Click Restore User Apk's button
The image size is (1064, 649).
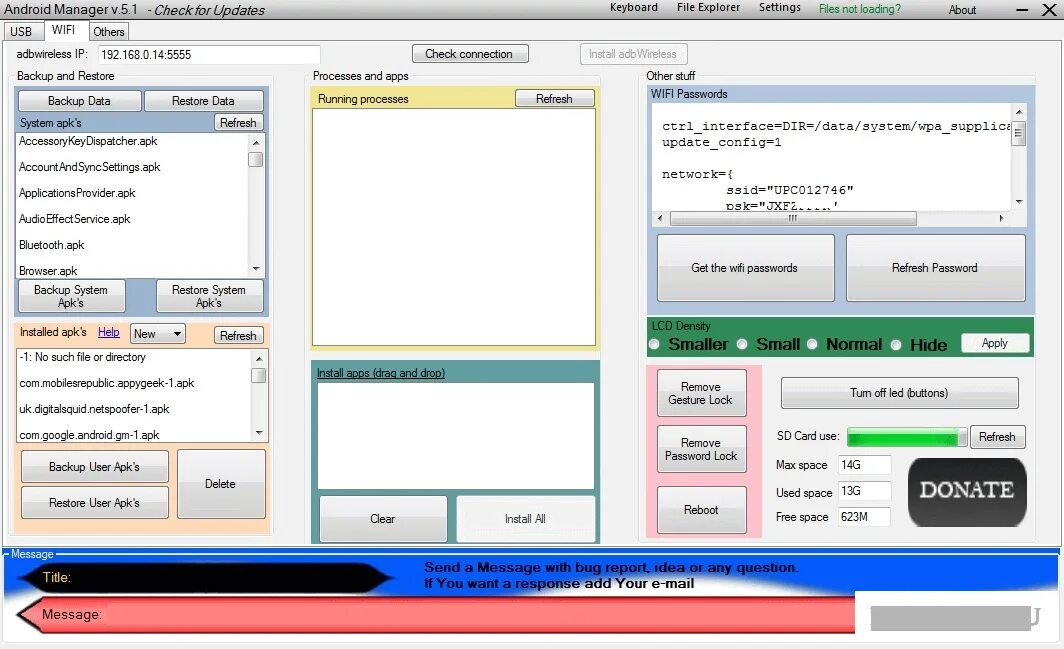point(94,502)
